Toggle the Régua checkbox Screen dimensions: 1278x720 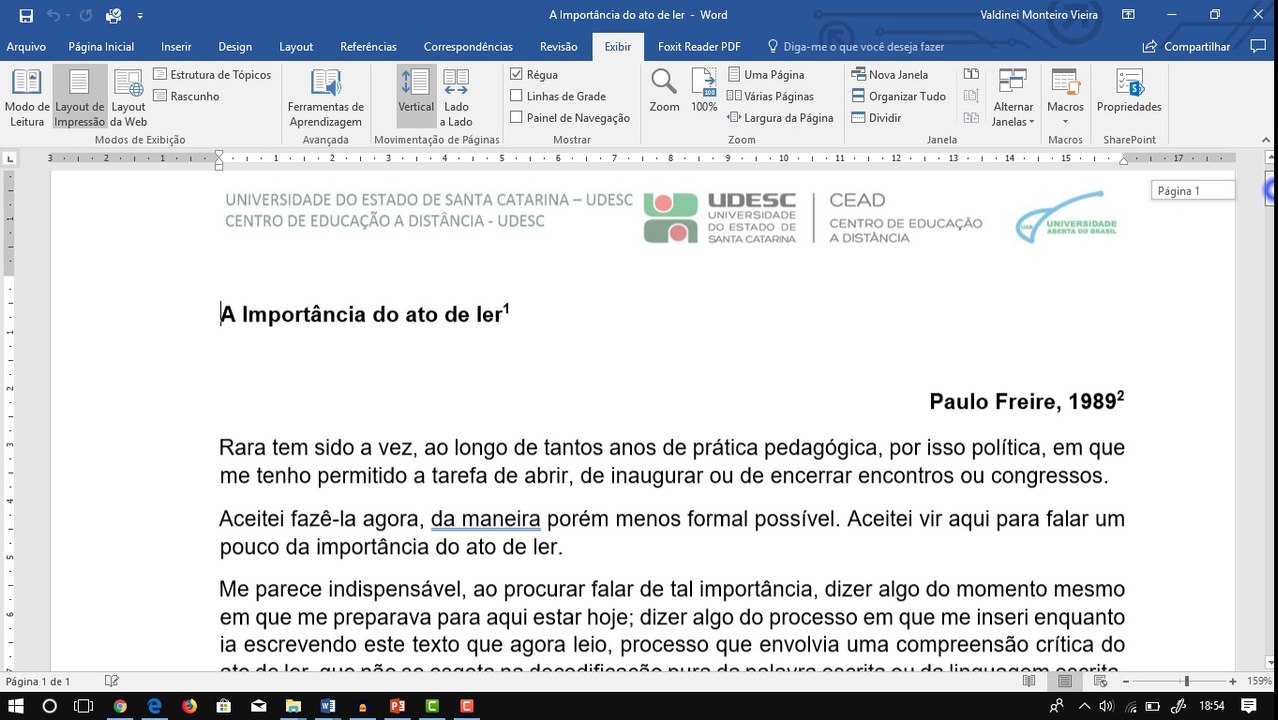click(x=516, y=74)
